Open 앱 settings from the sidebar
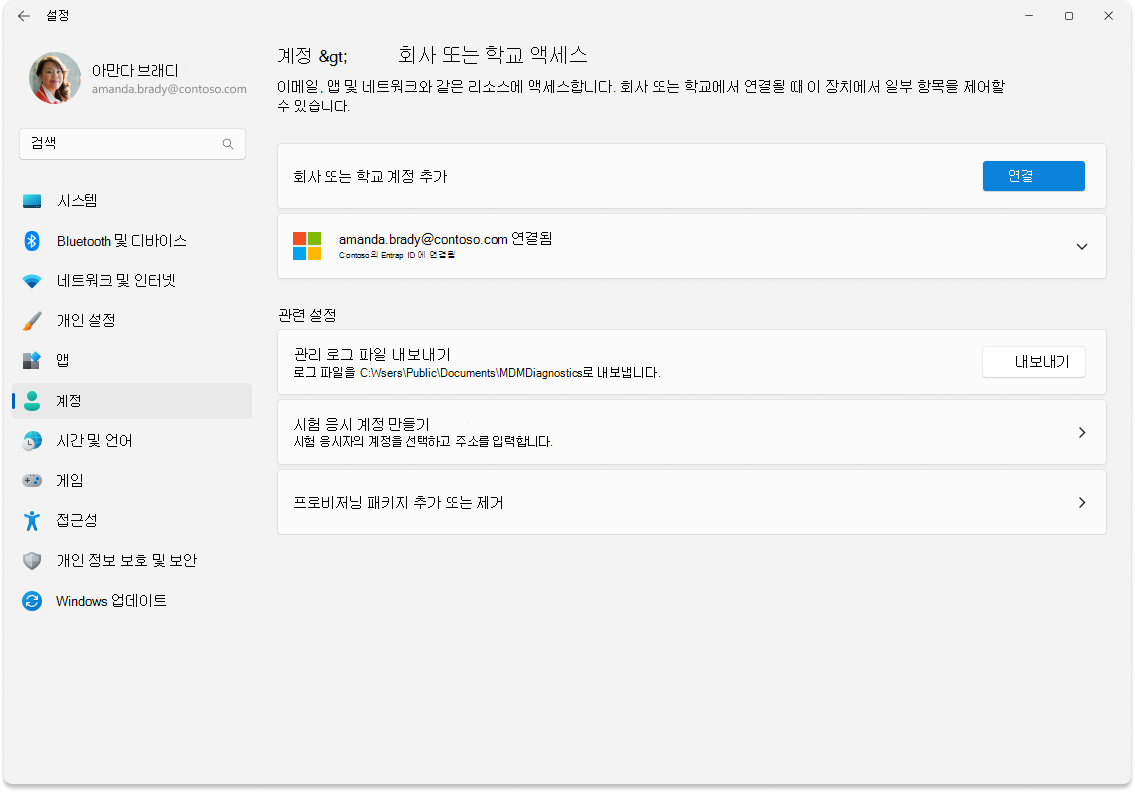Viewport: 1135px width, 792px height. pos(62,360)
